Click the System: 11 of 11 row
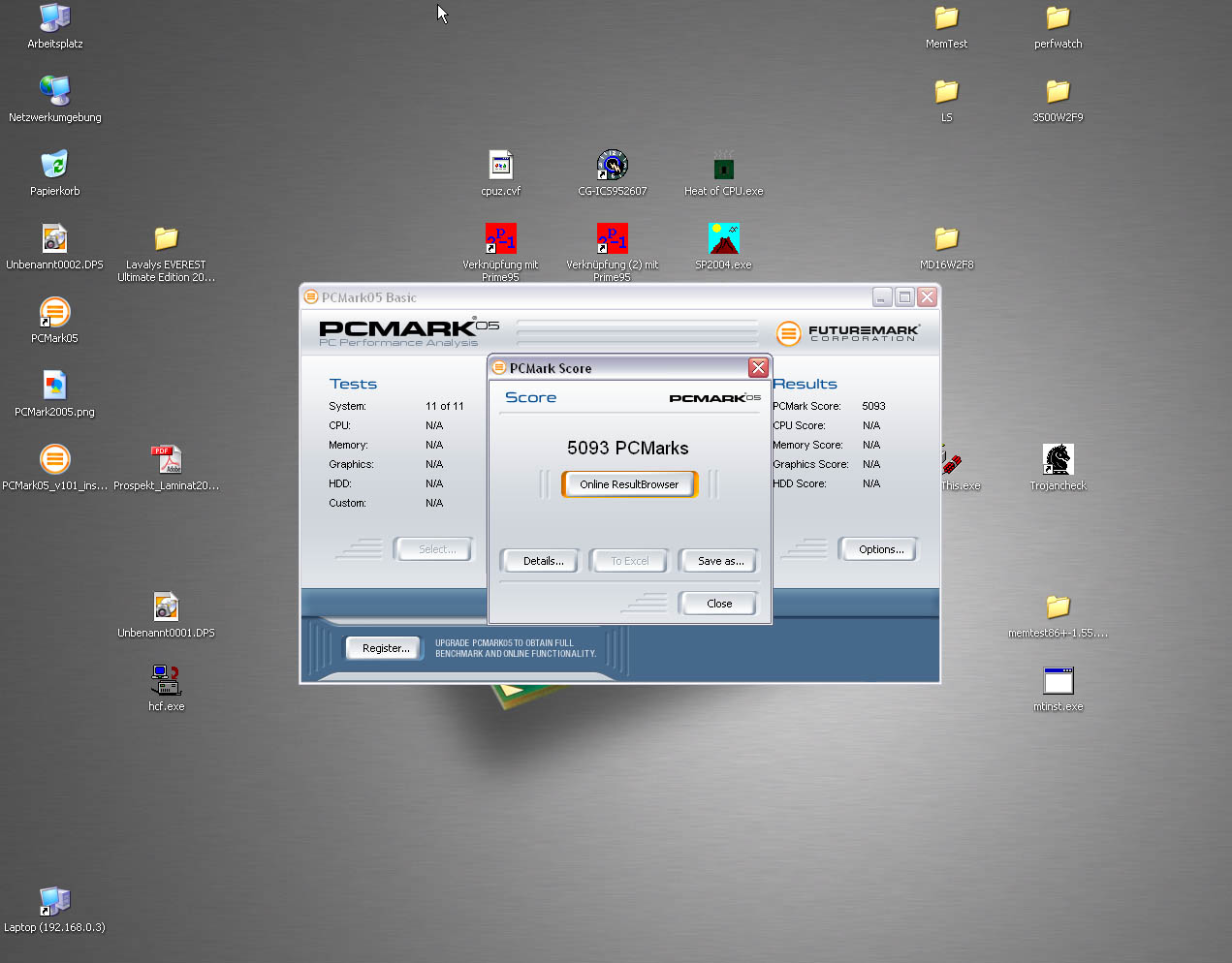This screenshot has width=1232, height=963. [x=396, y=406]
